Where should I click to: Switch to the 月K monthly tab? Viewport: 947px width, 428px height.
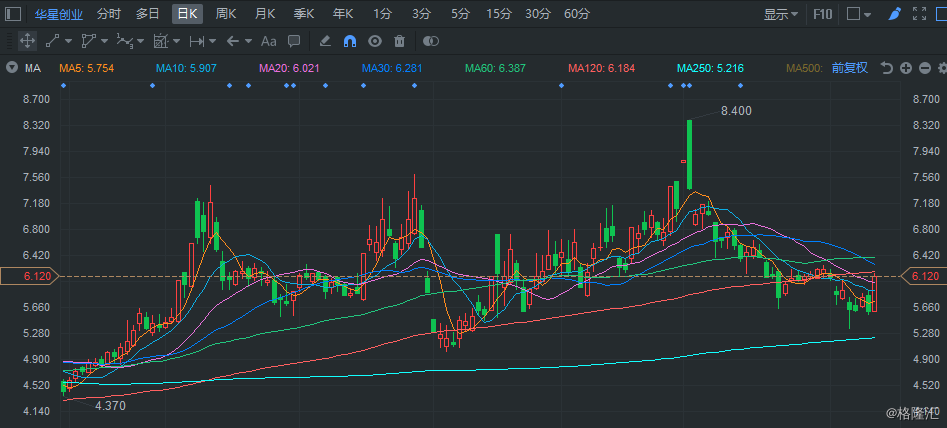click(x=265, y=14)
